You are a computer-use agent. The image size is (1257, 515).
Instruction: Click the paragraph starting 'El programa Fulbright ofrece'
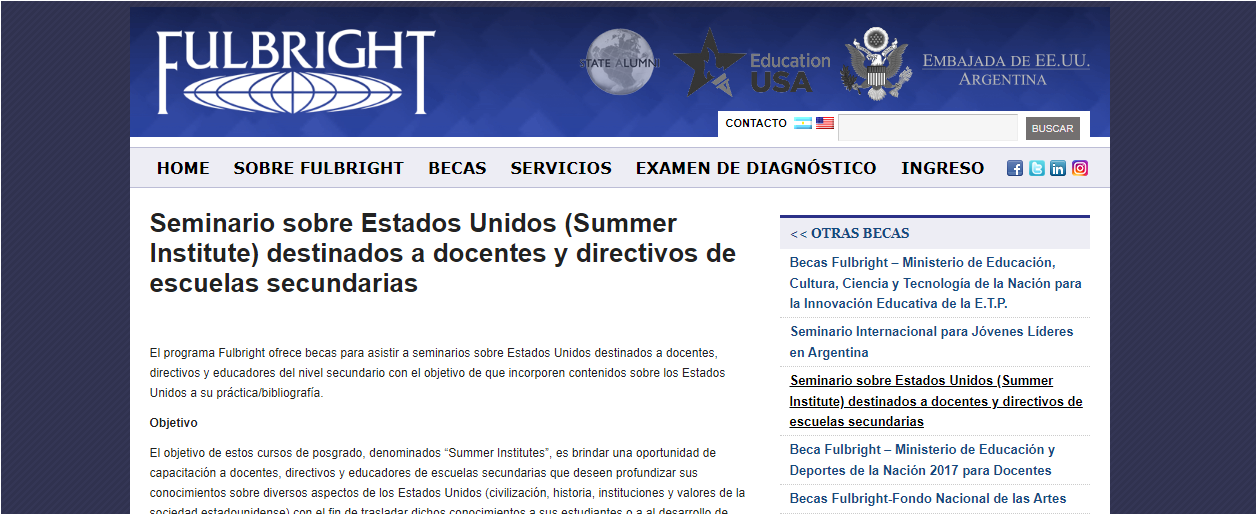[436, 373]
